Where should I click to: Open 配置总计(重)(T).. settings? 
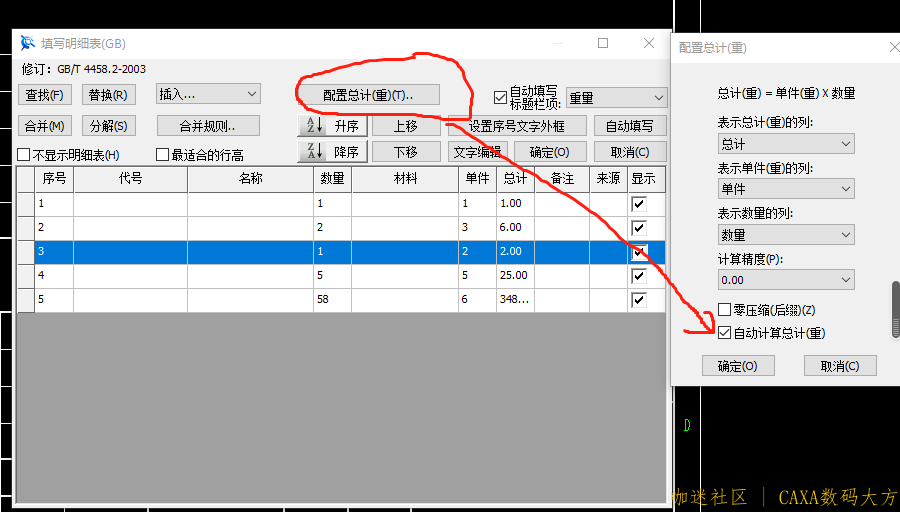(368, 95)
